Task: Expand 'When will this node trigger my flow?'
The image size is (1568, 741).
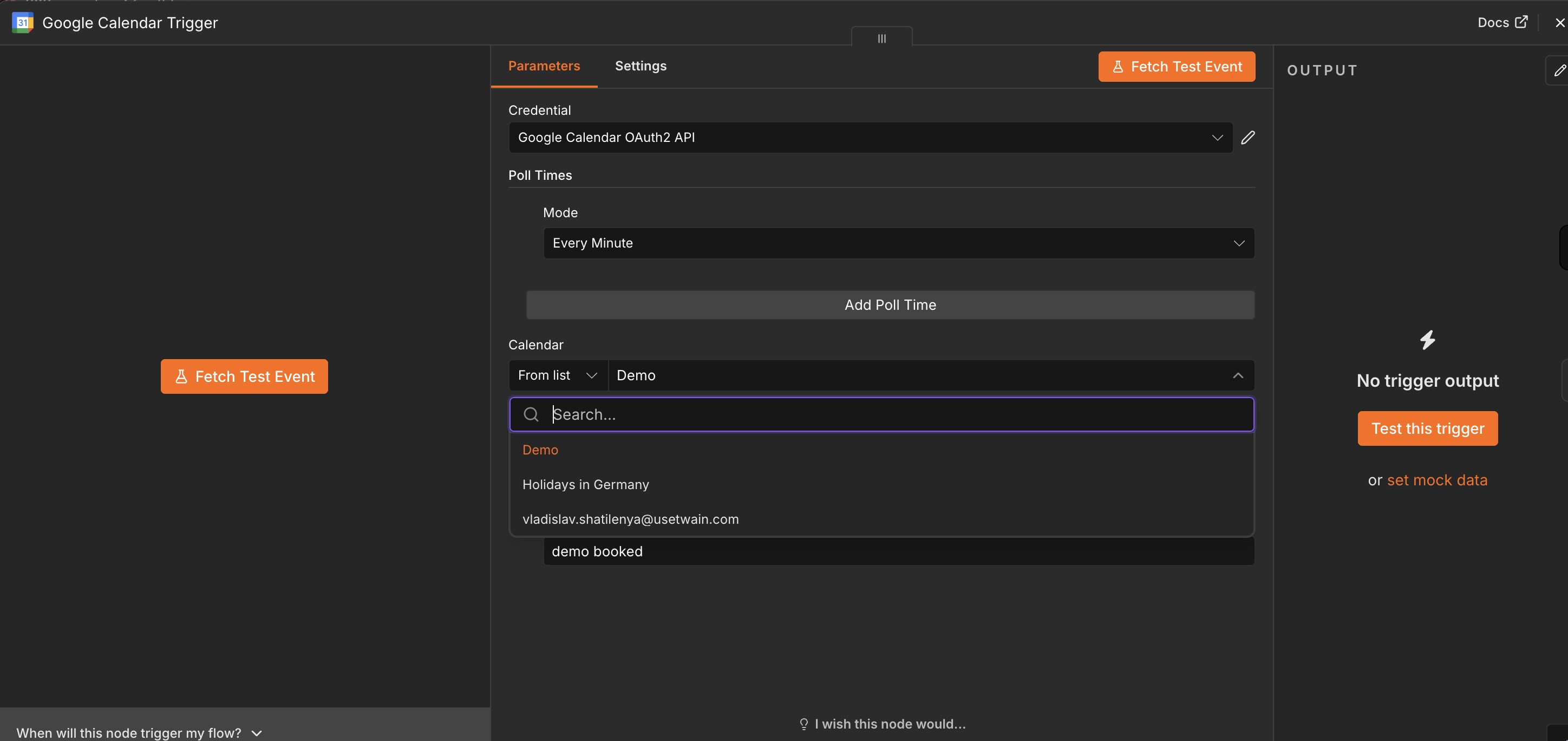Action: click(139, 732)
